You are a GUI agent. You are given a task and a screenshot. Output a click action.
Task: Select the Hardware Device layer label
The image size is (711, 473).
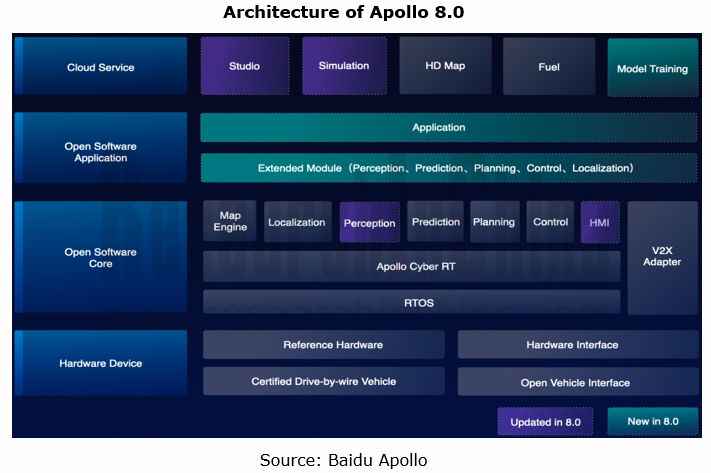(100, 363)
